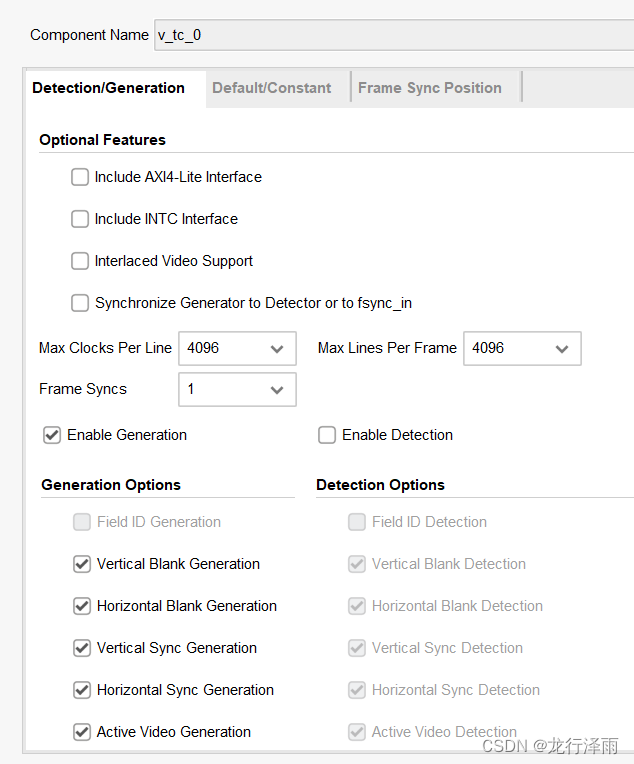Switch to Default/Constant tab

coord(271,88)
